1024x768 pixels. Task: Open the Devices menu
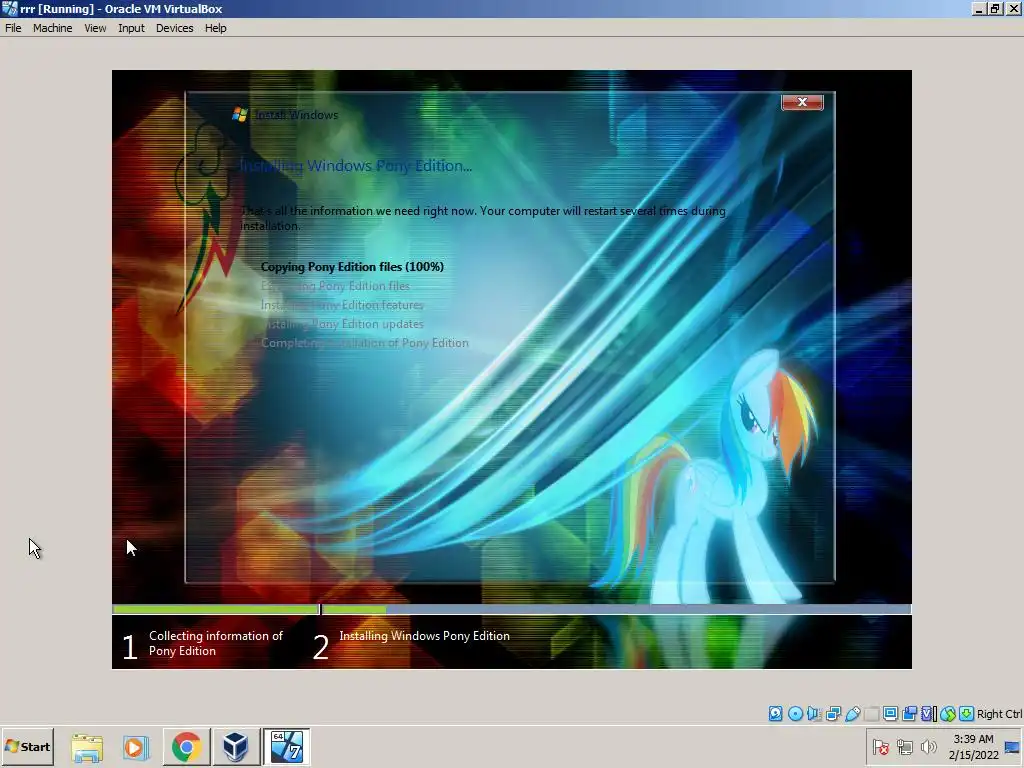[x=174, y=28]
